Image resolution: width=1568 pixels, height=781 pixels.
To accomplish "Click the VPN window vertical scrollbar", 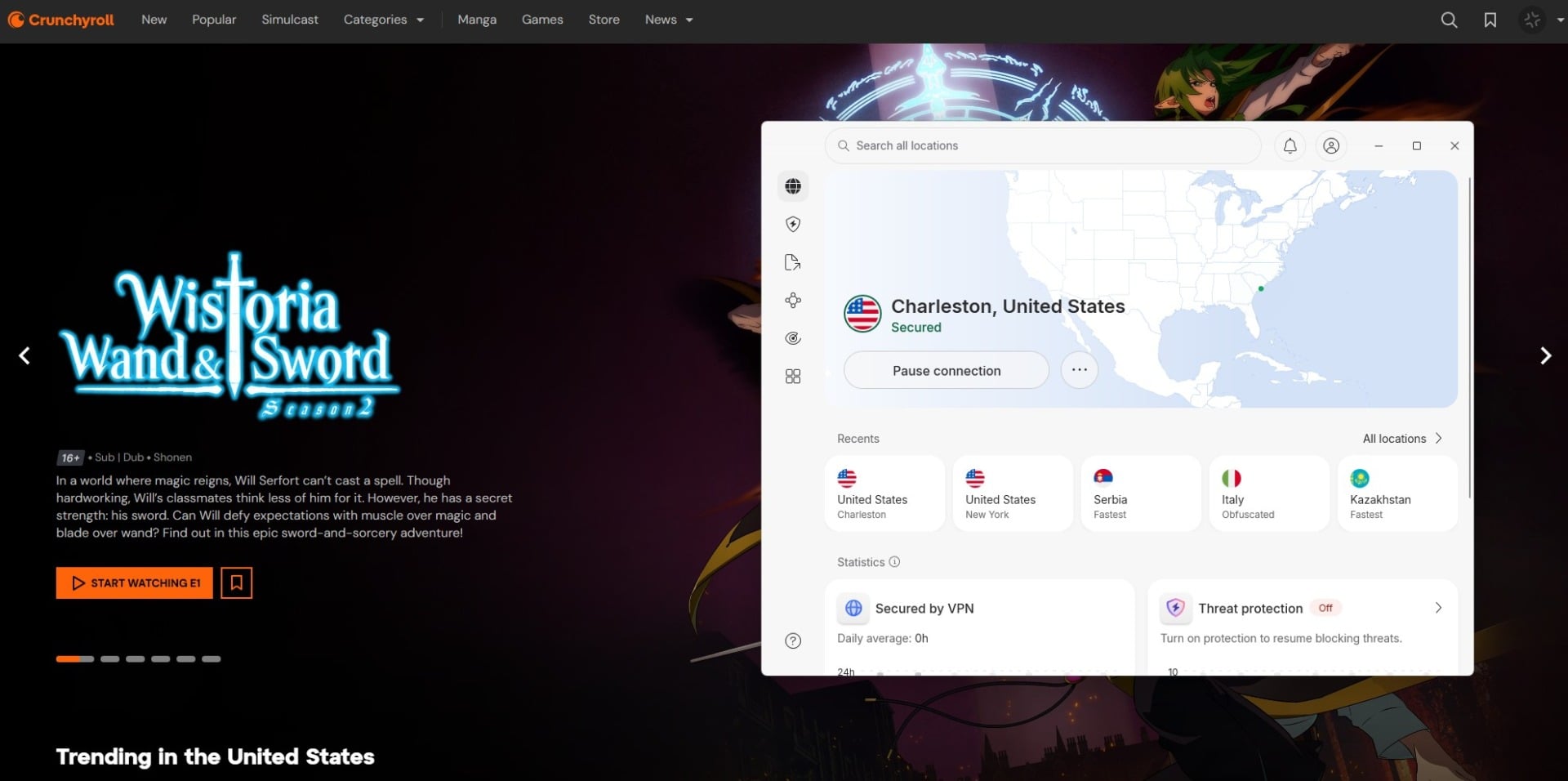I will click(1470, 337).
